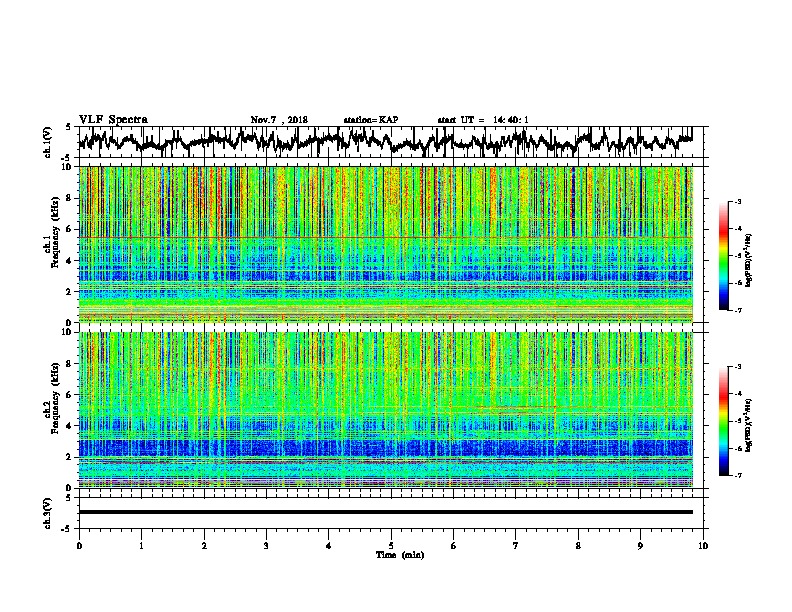The height and width of the screenshot is (612, 792).
Task: Click the flat black ch.3 signal line
Action: pos(386,512)
